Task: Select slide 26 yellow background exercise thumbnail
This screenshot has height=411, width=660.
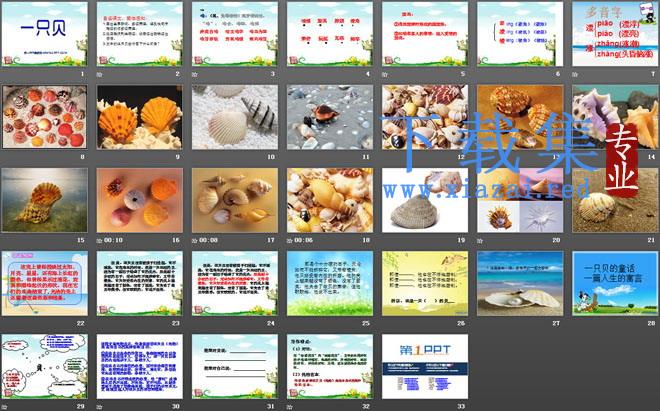Action: pos(425,283)
